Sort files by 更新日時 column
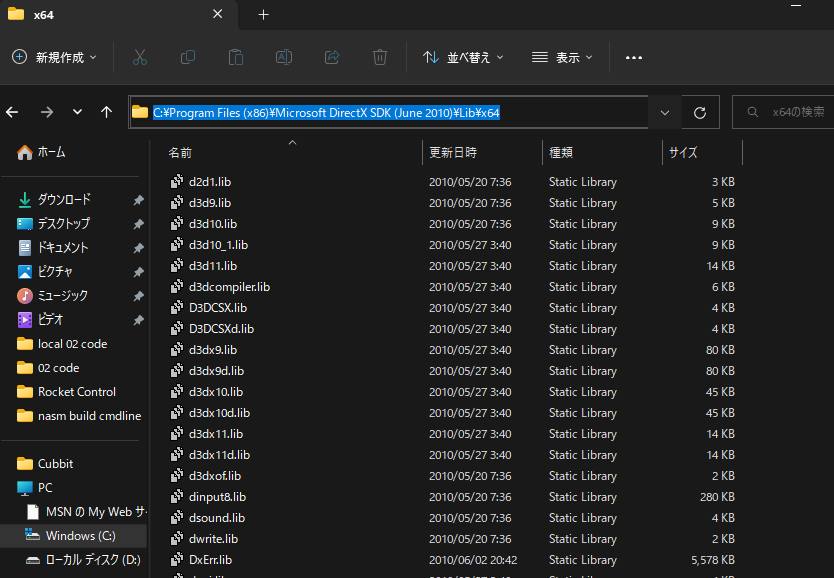 coord(453,153)
